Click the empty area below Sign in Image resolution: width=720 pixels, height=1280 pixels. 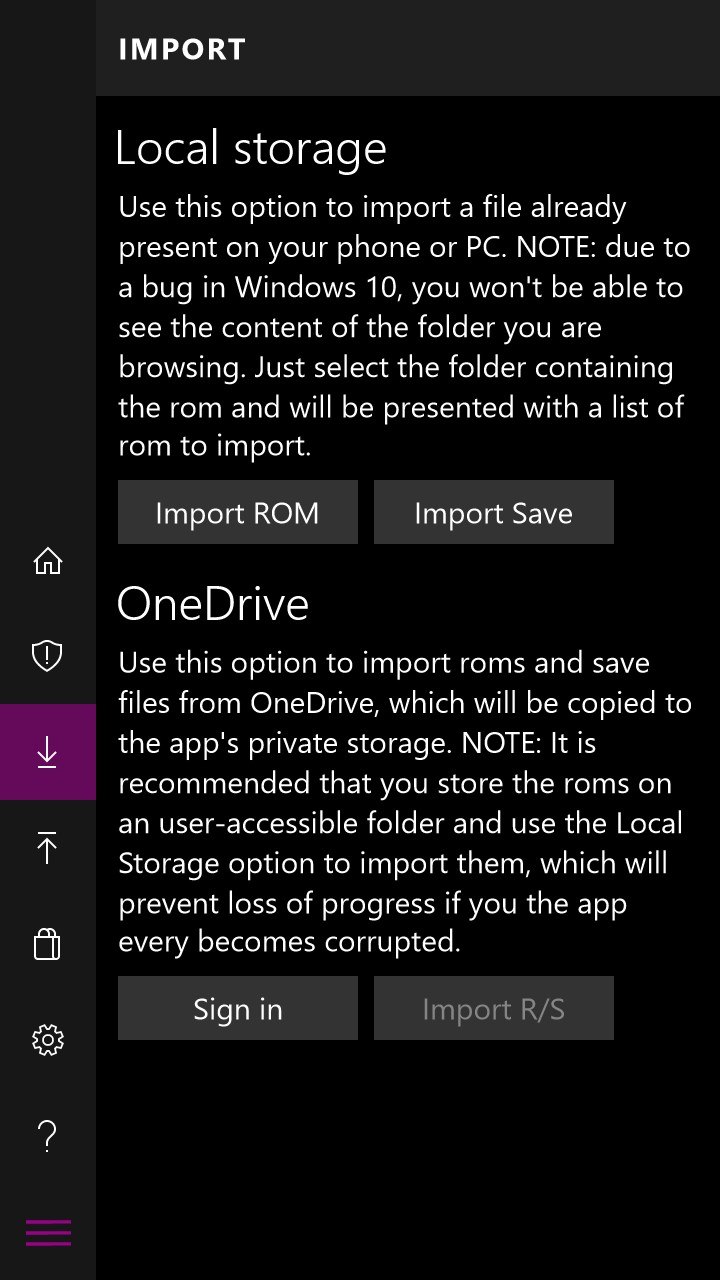408,1160
